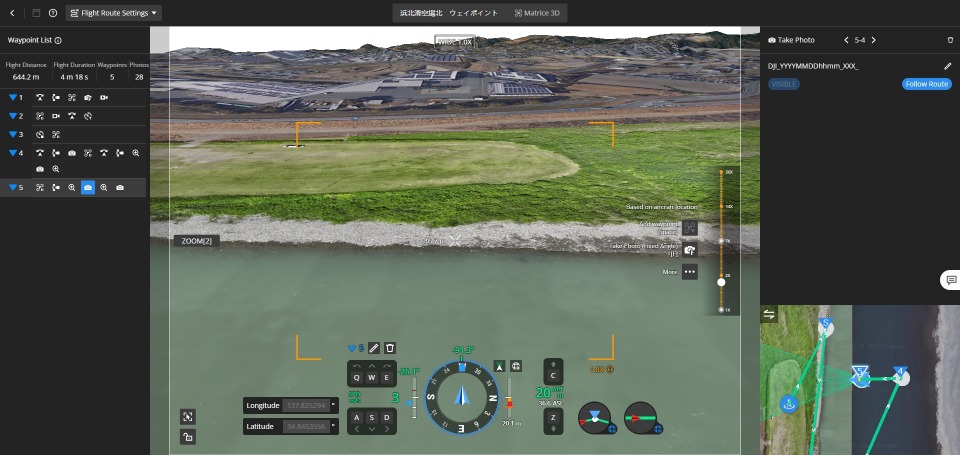Viewport: 960px width, 455px height.
Task: Click the Longitude input field
Action: click(x=305, y=405)
